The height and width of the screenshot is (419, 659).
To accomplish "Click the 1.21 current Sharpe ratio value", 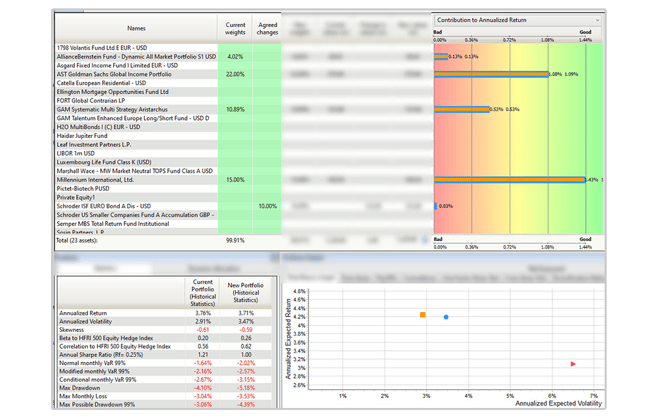I will tap(203, 355).
